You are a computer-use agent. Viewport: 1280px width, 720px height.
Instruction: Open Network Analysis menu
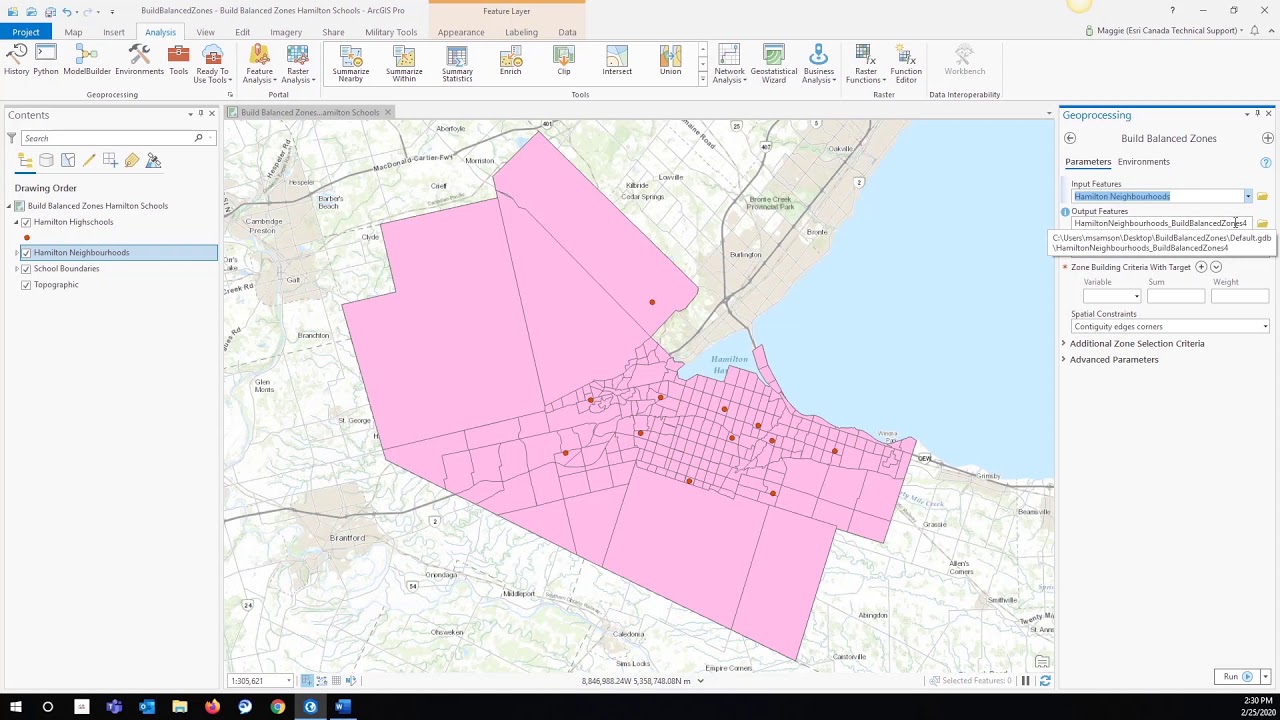[729, 65]
